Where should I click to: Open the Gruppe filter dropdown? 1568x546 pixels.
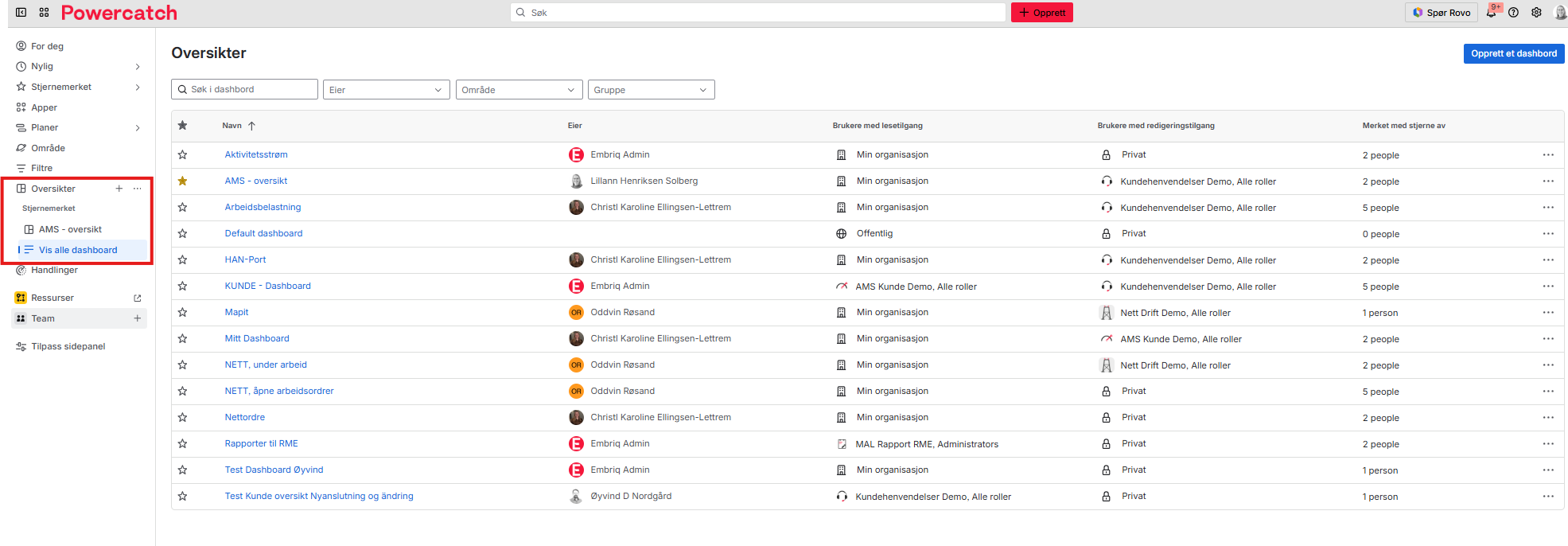pos(651,90)
